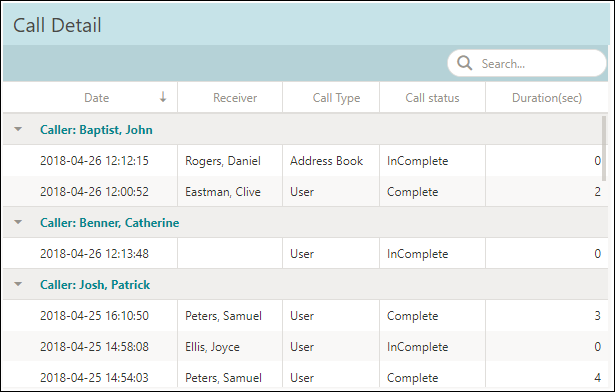
Task: Click the Address Book call type cell
Action: (331, 160)
